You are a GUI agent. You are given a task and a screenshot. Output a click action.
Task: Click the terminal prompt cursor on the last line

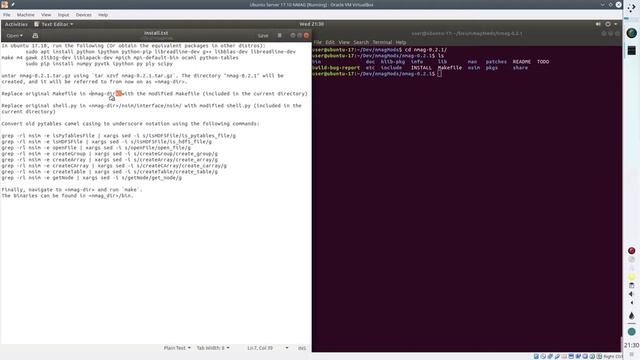(439, 73)
